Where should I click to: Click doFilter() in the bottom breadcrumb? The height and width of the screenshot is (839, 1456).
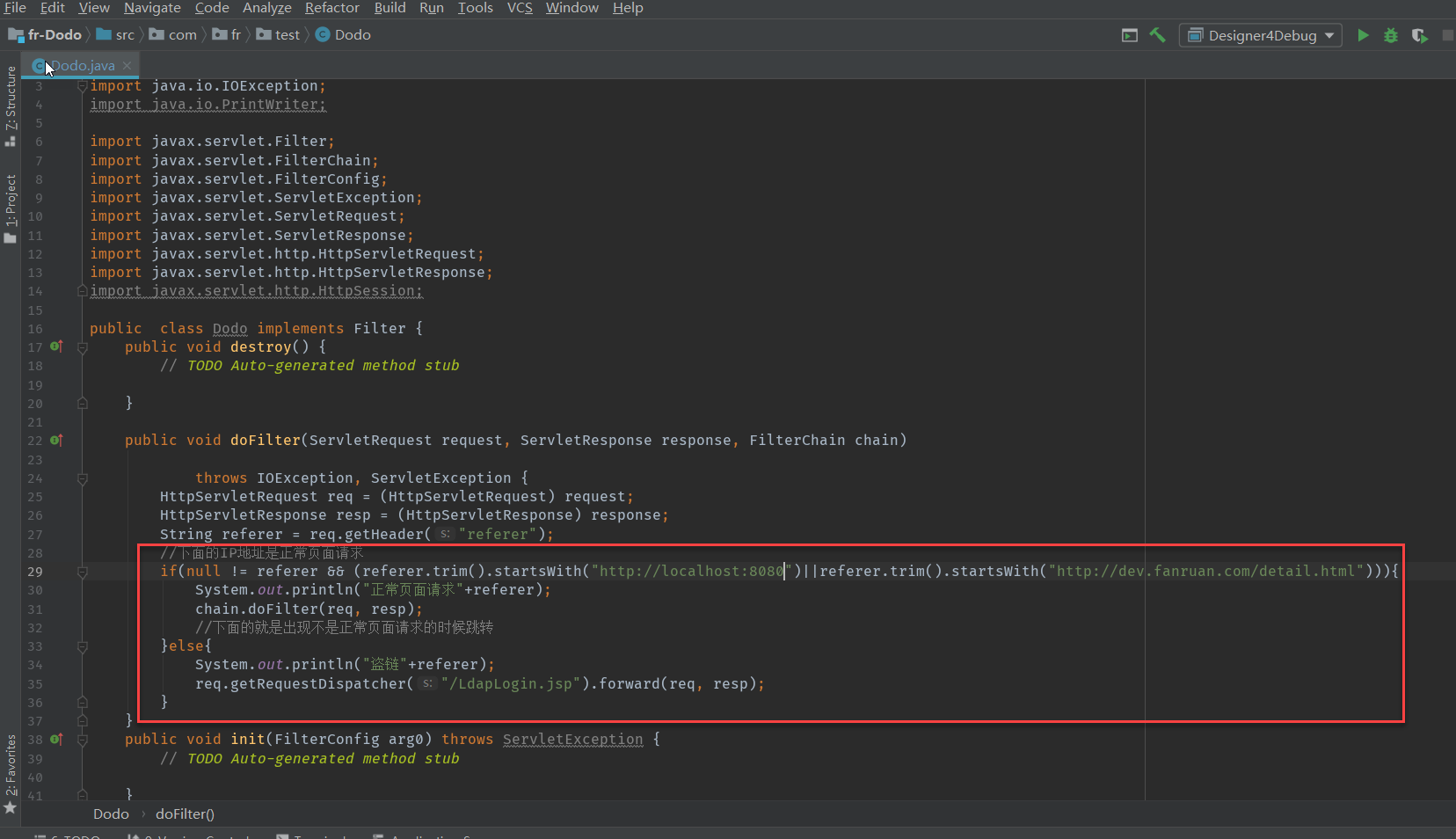[185, 814]
